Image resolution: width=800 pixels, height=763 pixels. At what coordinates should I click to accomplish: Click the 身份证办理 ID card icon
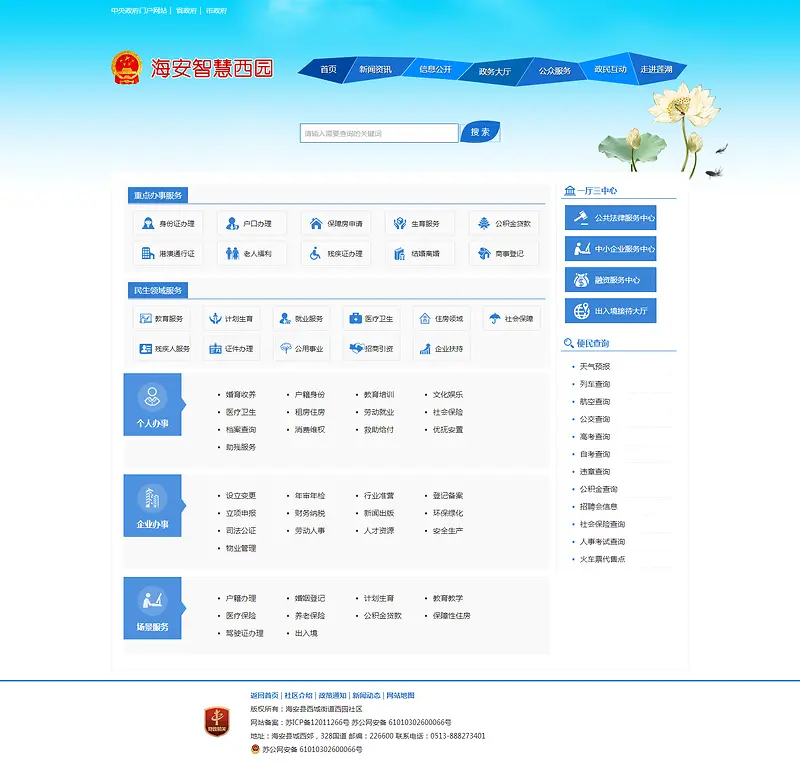coord(148,224)
